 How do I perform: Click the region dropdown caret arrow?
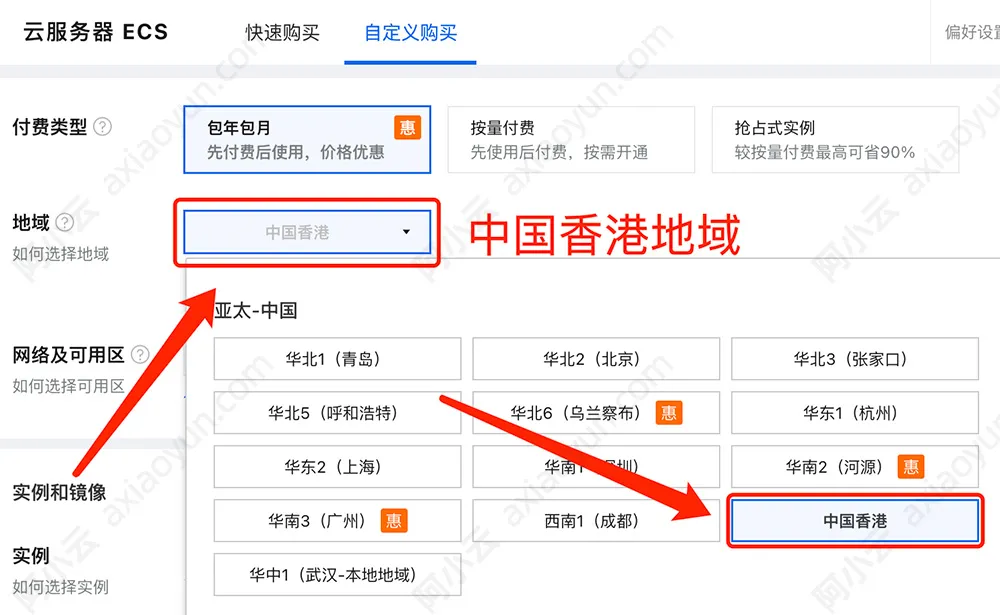406,232
